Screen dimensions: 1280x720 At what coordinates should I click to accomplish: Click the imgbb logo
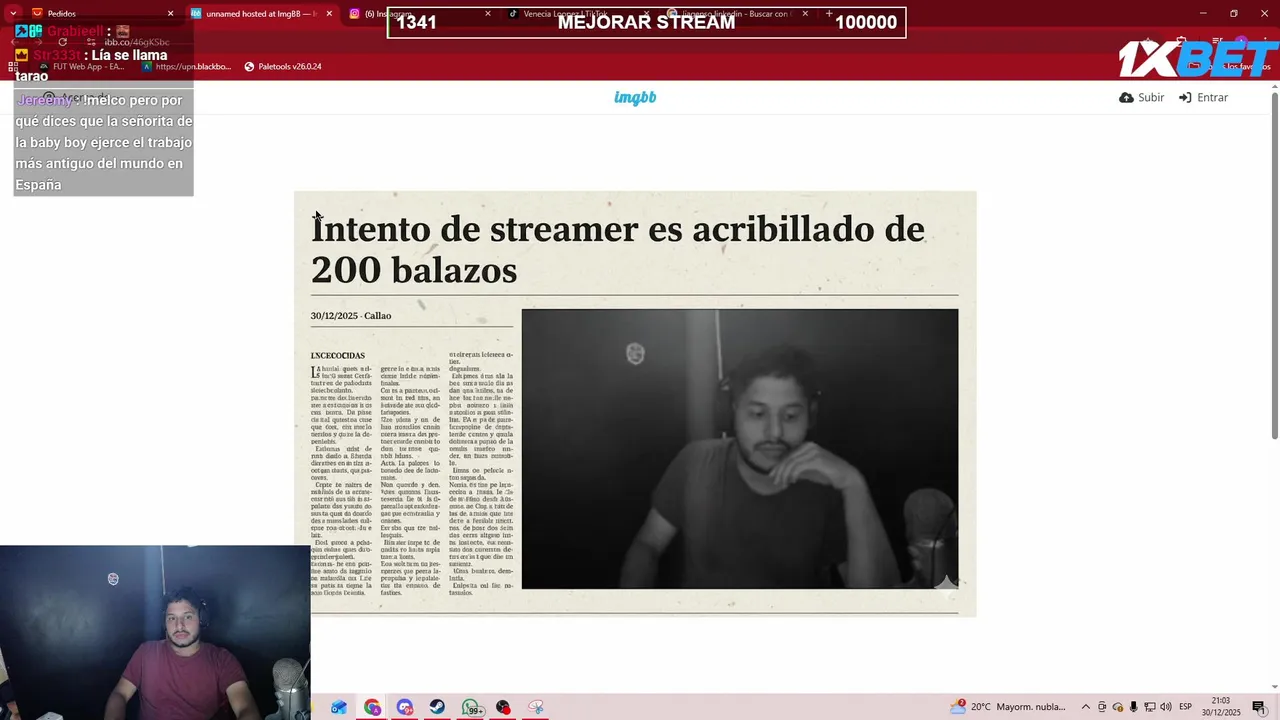[x=635, y=97]
